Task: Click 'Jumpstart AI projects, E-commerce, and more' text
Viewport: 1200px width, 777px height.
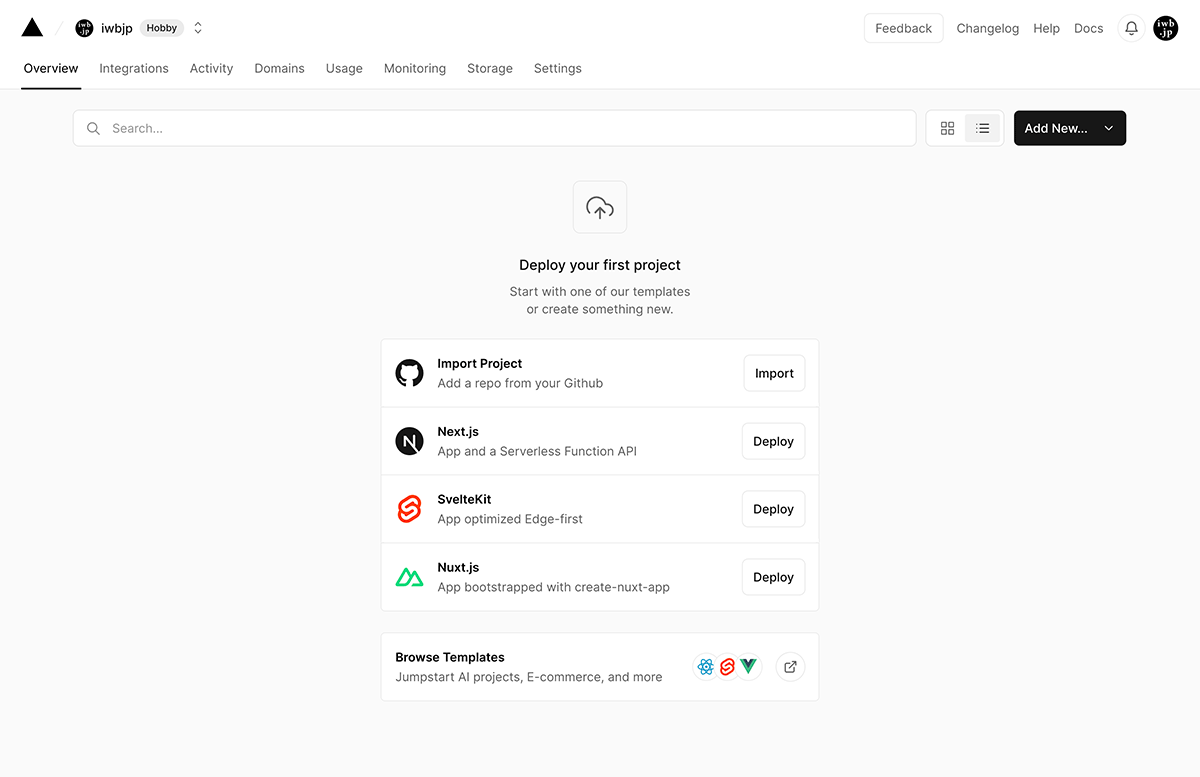Action: pyautogui.click(x=529, y=677)
